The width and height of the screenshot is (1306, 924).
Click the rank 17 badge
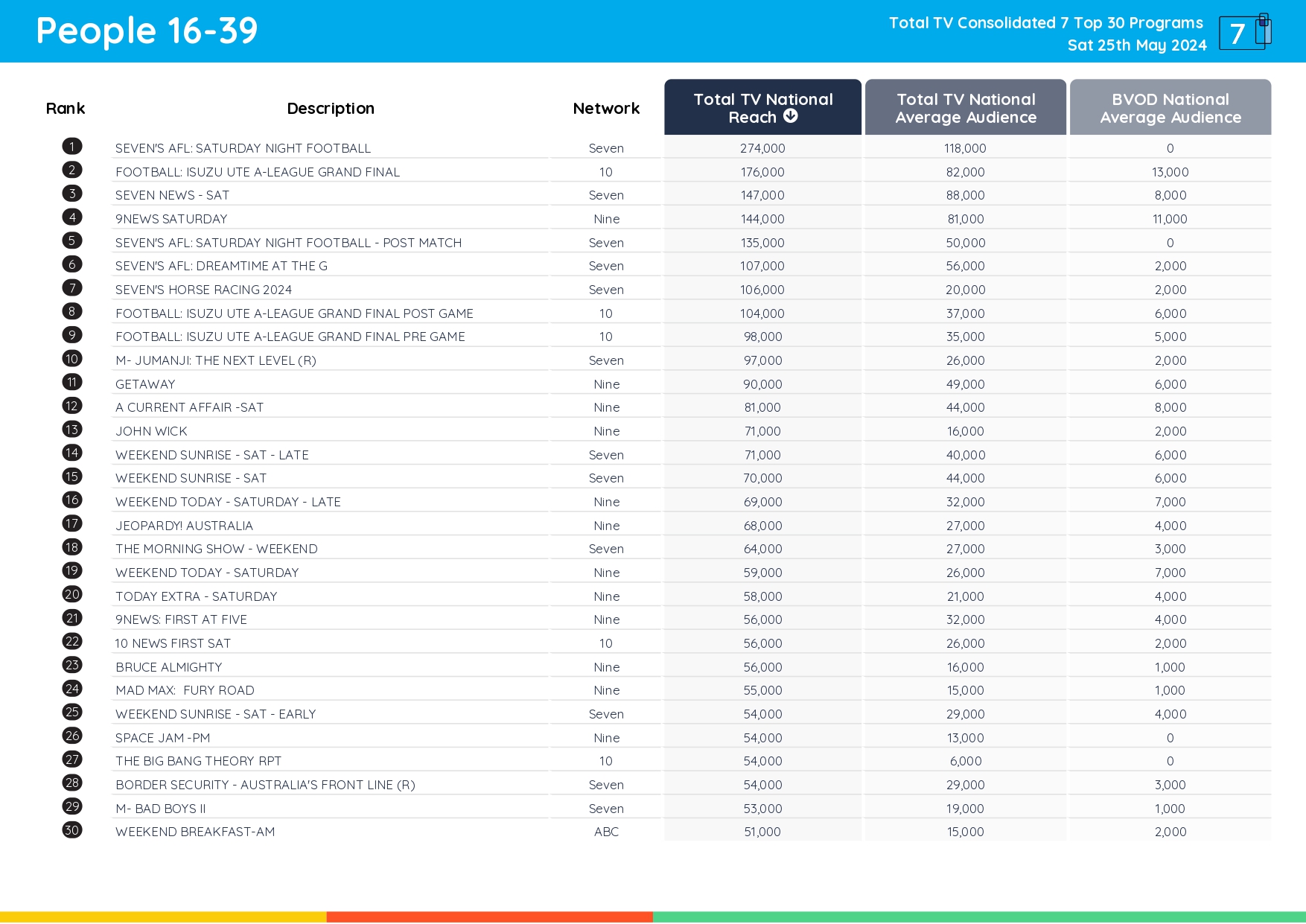pos(72,524)
